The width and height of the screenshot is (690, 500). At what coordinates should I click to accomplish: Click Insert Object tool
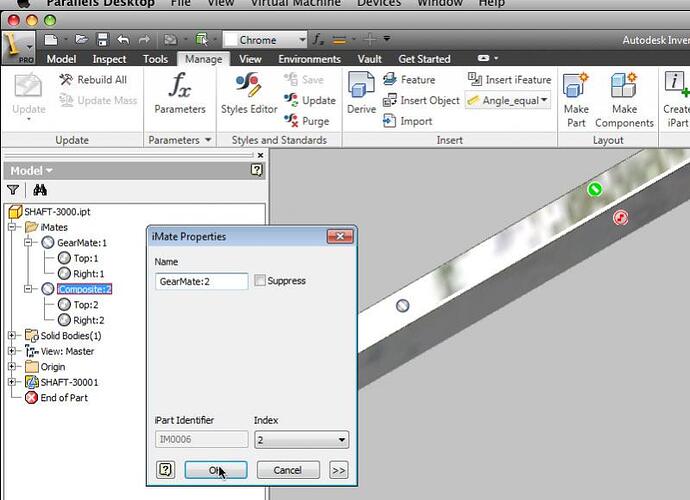pos(421,100)
